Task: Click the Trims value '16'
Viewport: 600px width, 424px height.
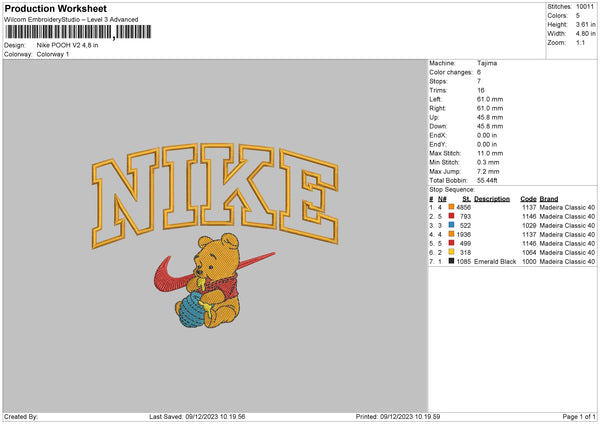Action: (x=481, y=90)
